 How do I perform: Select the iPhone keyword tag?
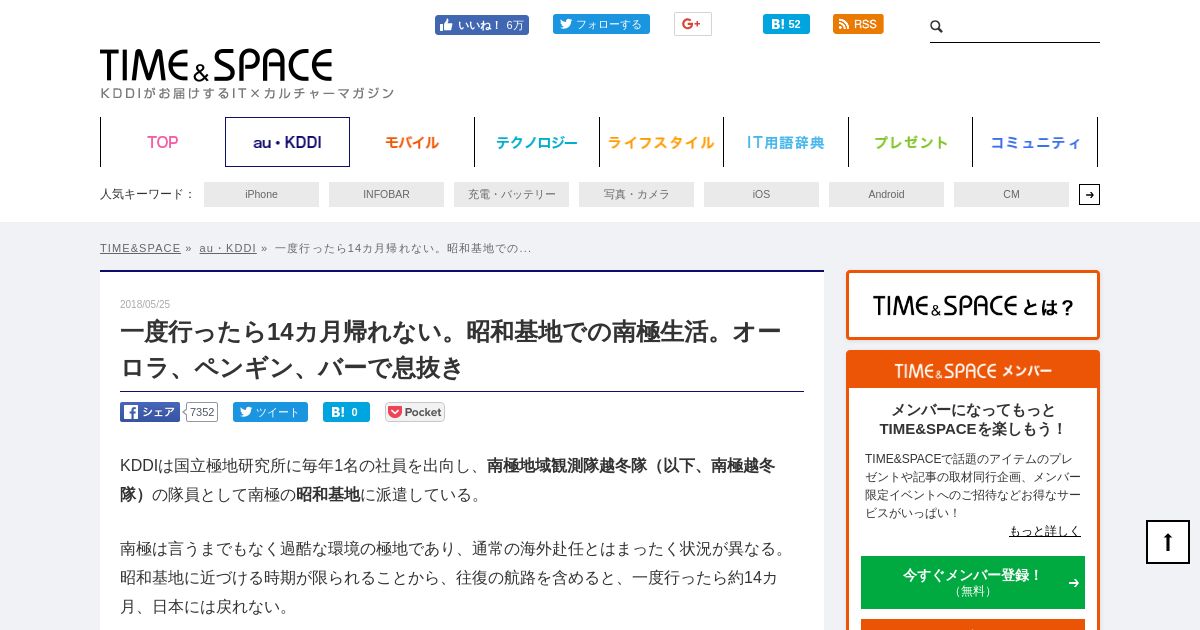coord(261,194)
